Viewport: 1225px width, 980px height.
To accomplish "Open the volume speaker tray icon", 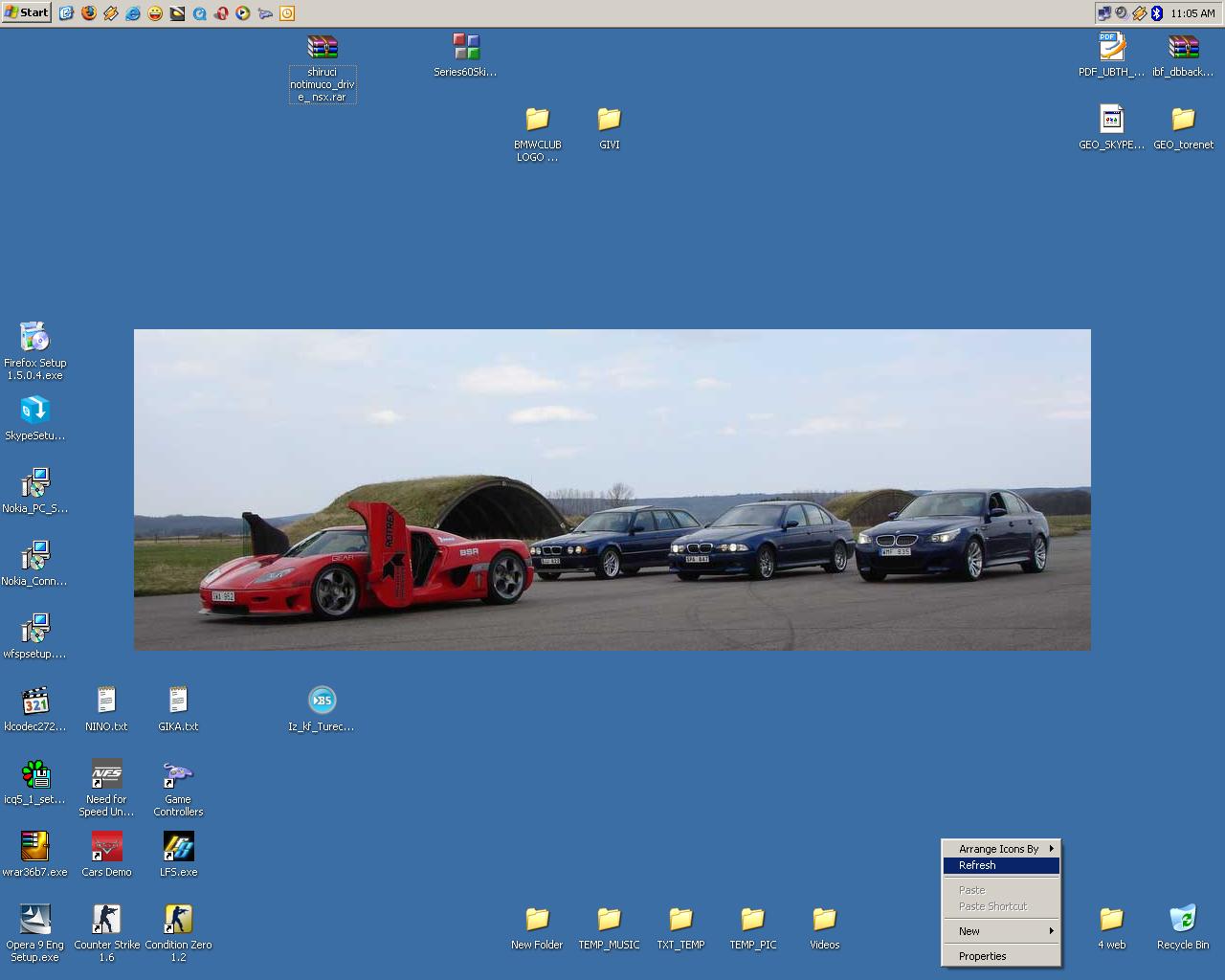I will click(x=1121, y=13).
